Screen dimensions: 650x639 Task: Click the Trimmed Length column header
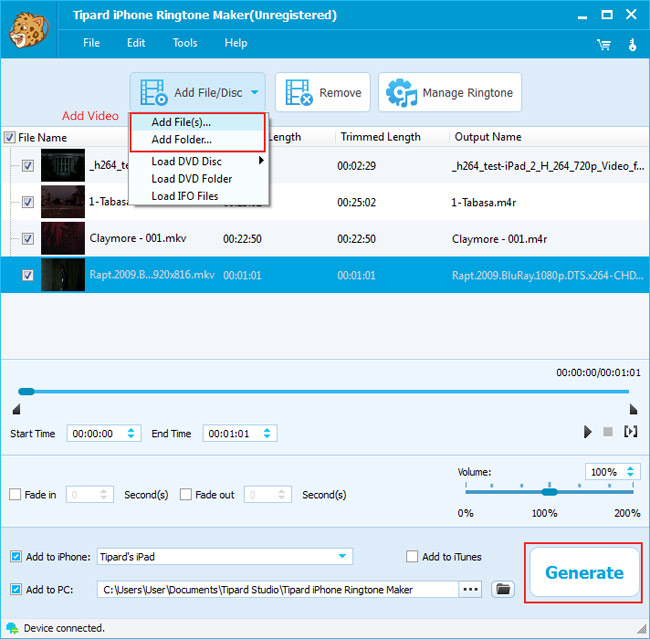coord(380,137)
